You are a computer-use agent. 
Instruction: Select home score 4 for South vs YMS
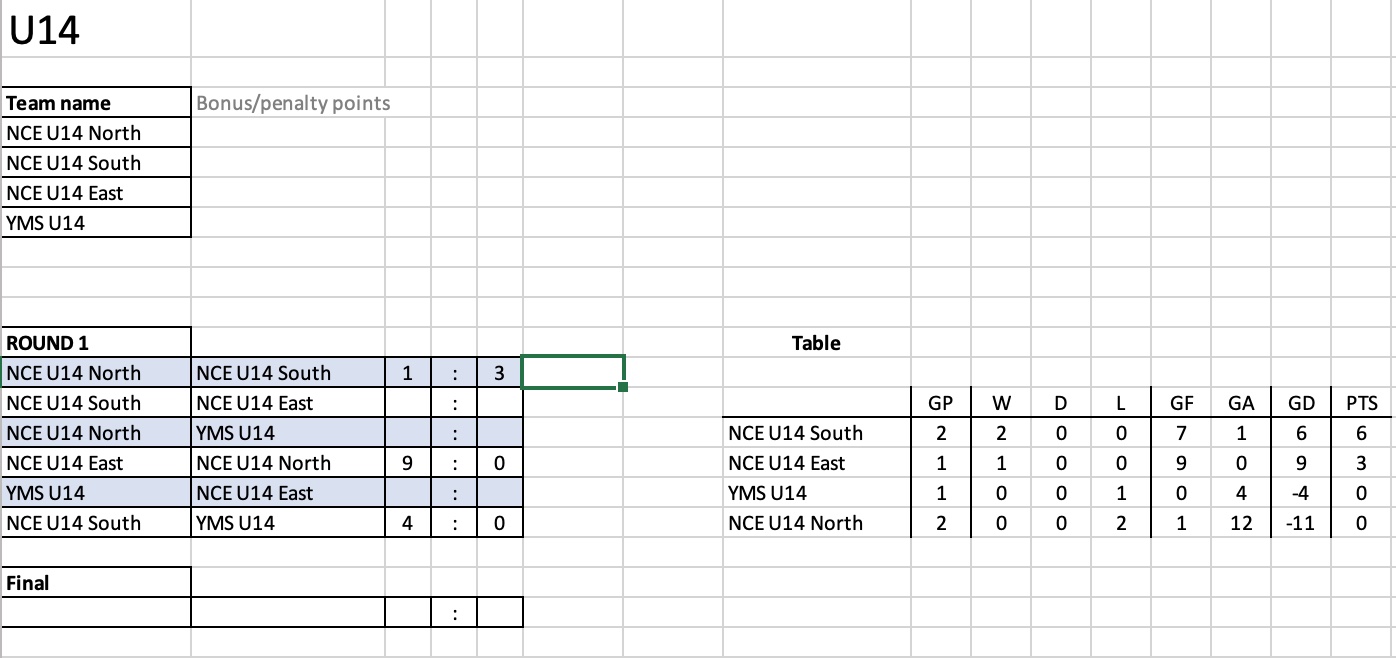(408, 523)
